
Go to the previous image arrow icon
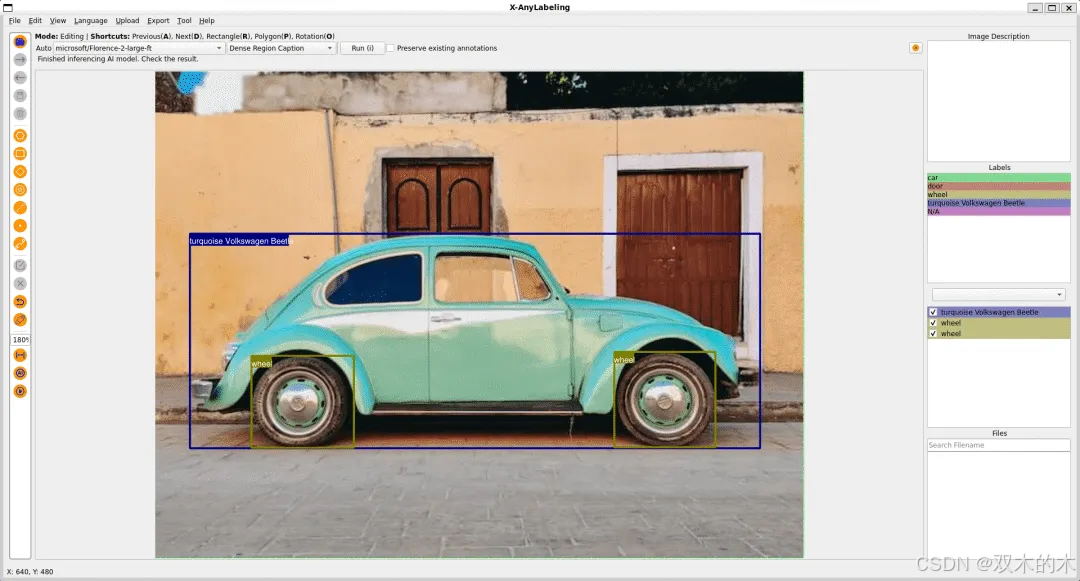(x=20, y=78)
